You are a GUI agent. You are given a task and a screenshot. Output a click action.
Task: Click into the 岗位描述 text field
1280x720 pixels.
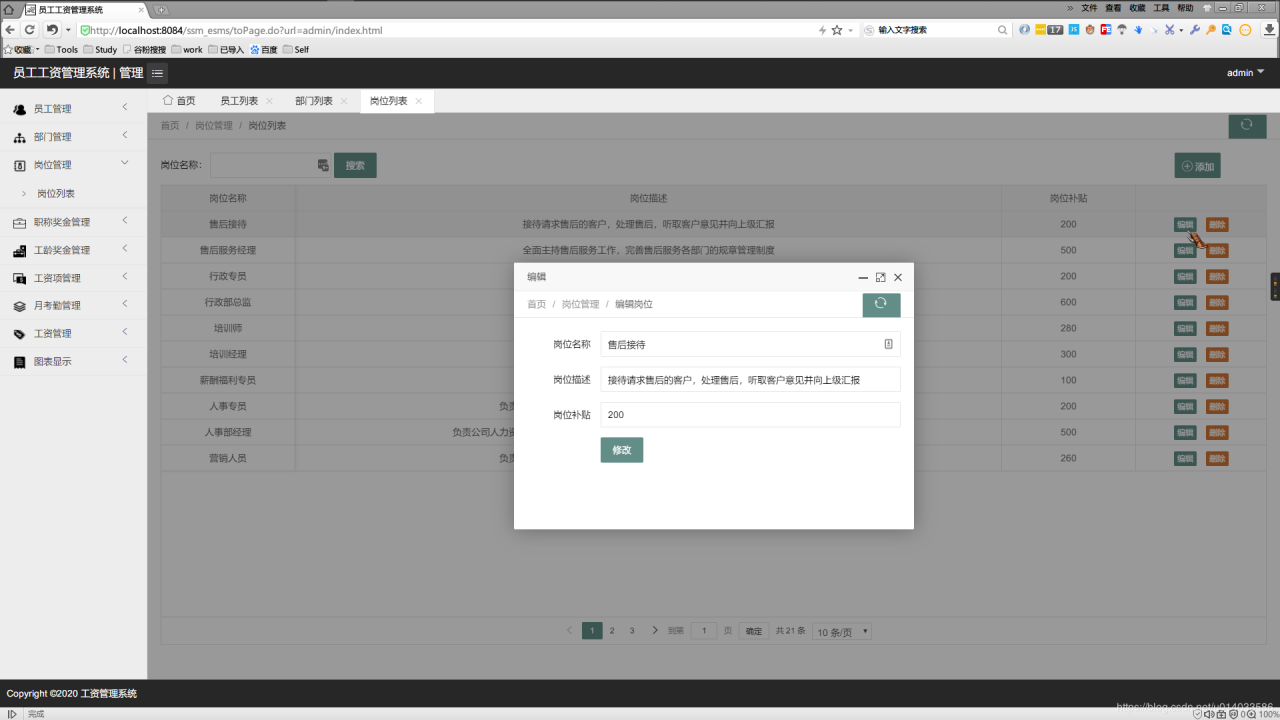(750, 380)
